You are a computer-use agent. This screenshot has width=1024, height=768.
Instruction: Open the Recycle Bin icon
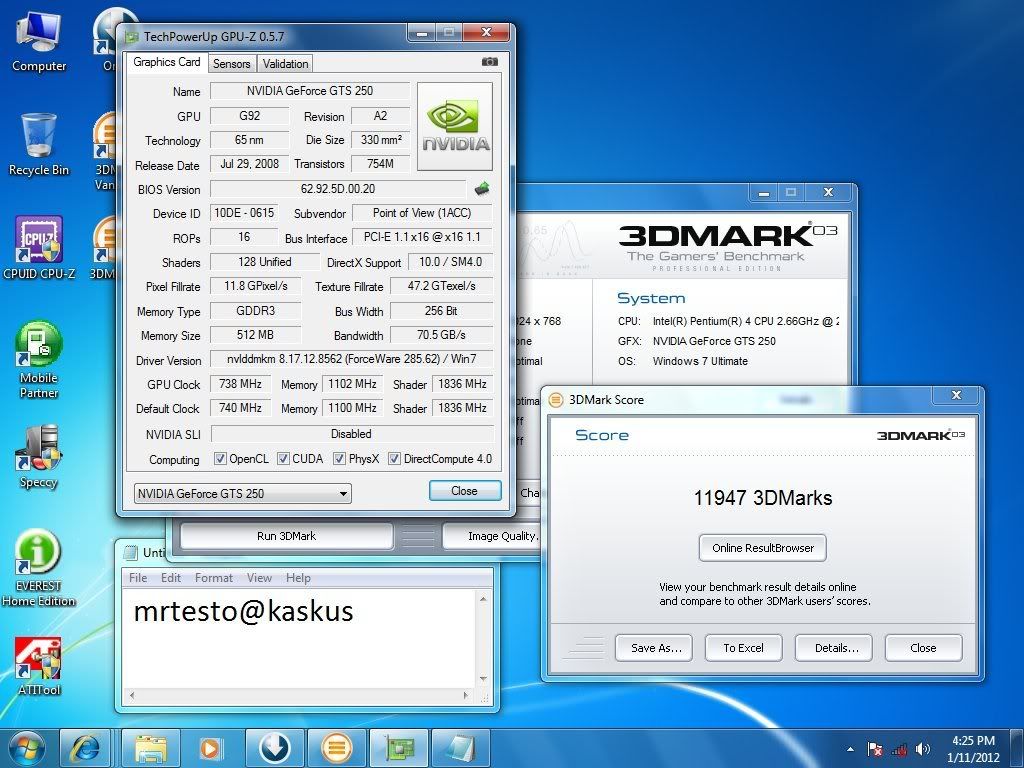[39, 145]
